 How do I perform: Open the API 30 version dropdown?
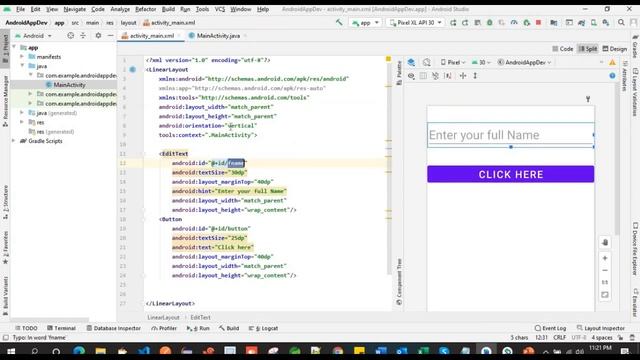point(482,62)
